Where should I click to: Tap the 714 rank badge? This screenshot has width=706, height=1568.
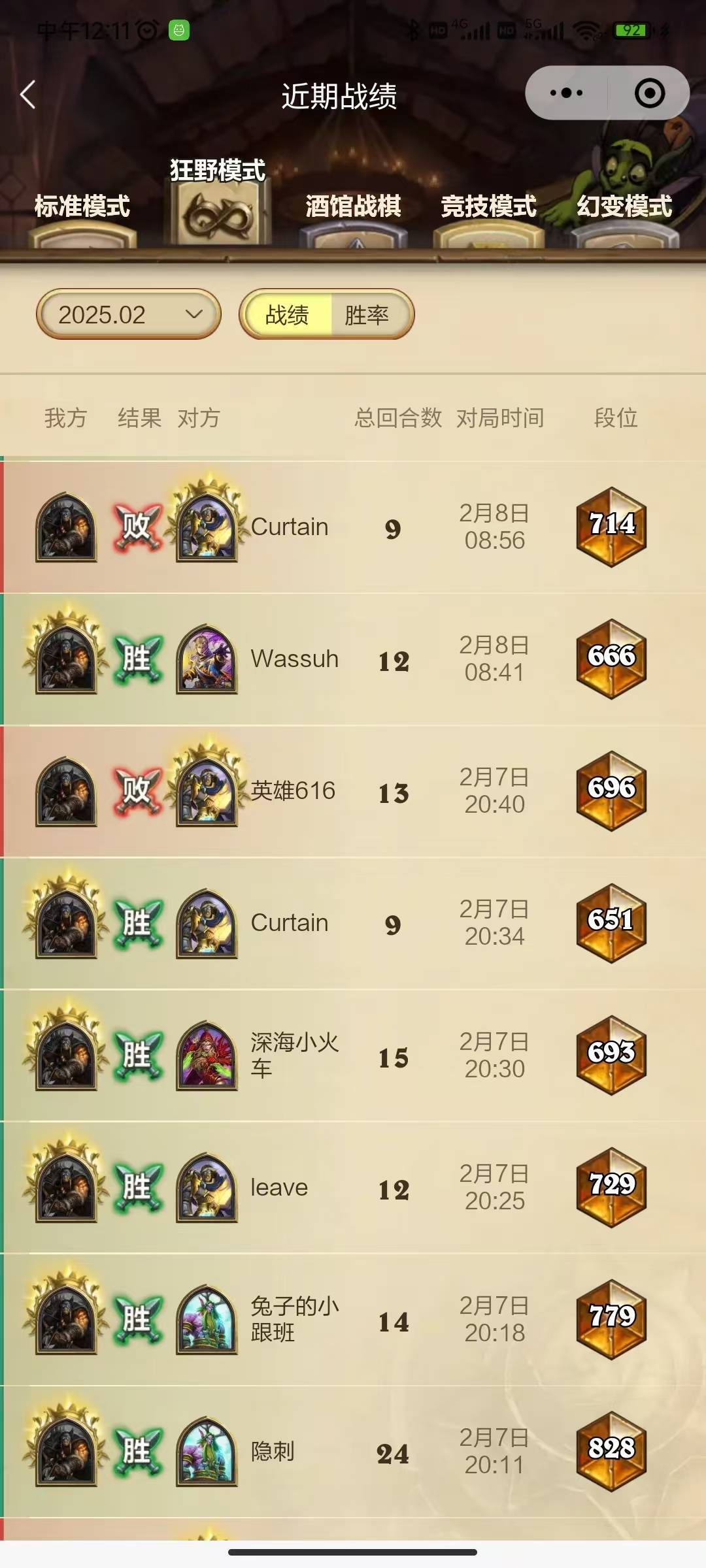click(611, 527)
